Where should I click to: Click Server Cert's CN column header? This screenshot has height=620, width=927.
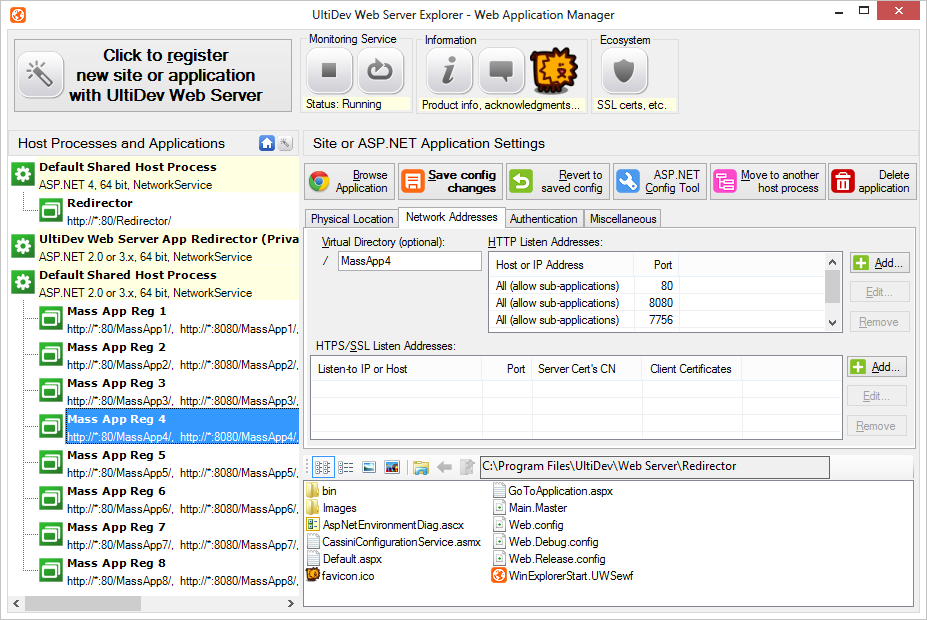(586, 369)
